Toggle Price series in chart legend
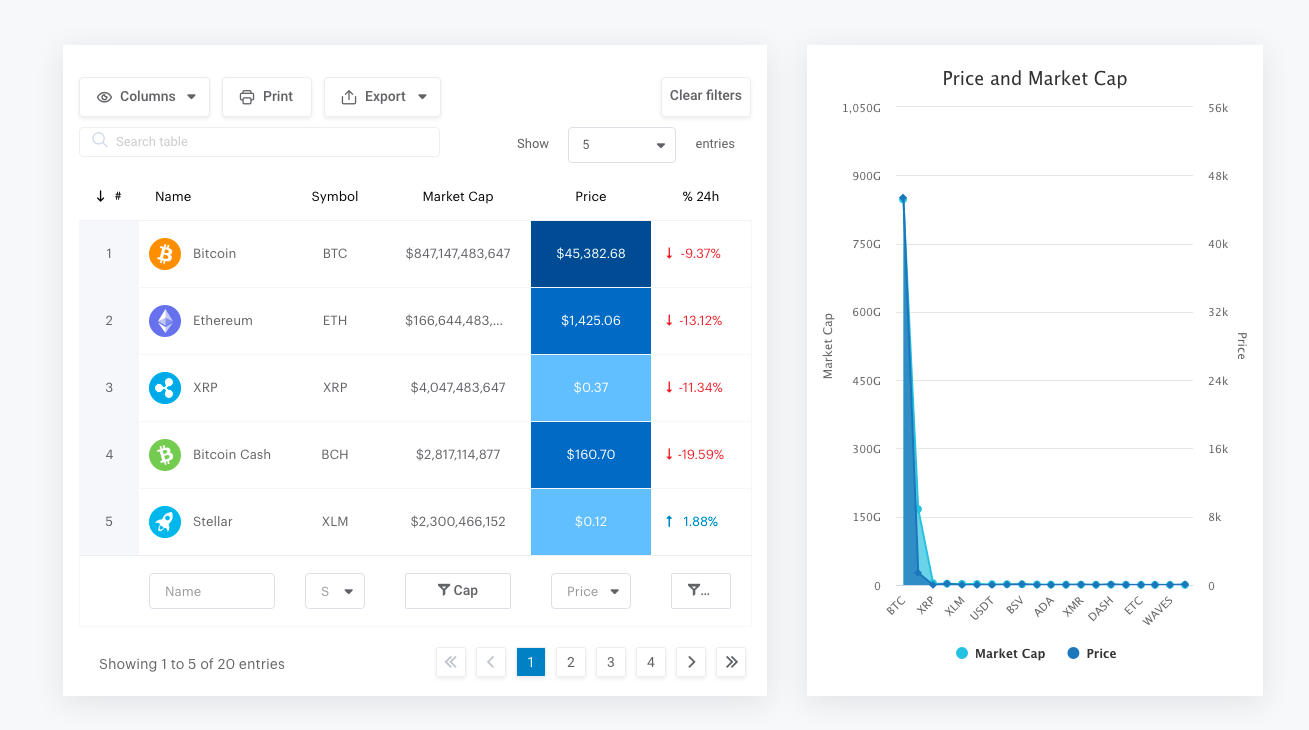This screenshot has height=730, width=1309. point(1091,654)
